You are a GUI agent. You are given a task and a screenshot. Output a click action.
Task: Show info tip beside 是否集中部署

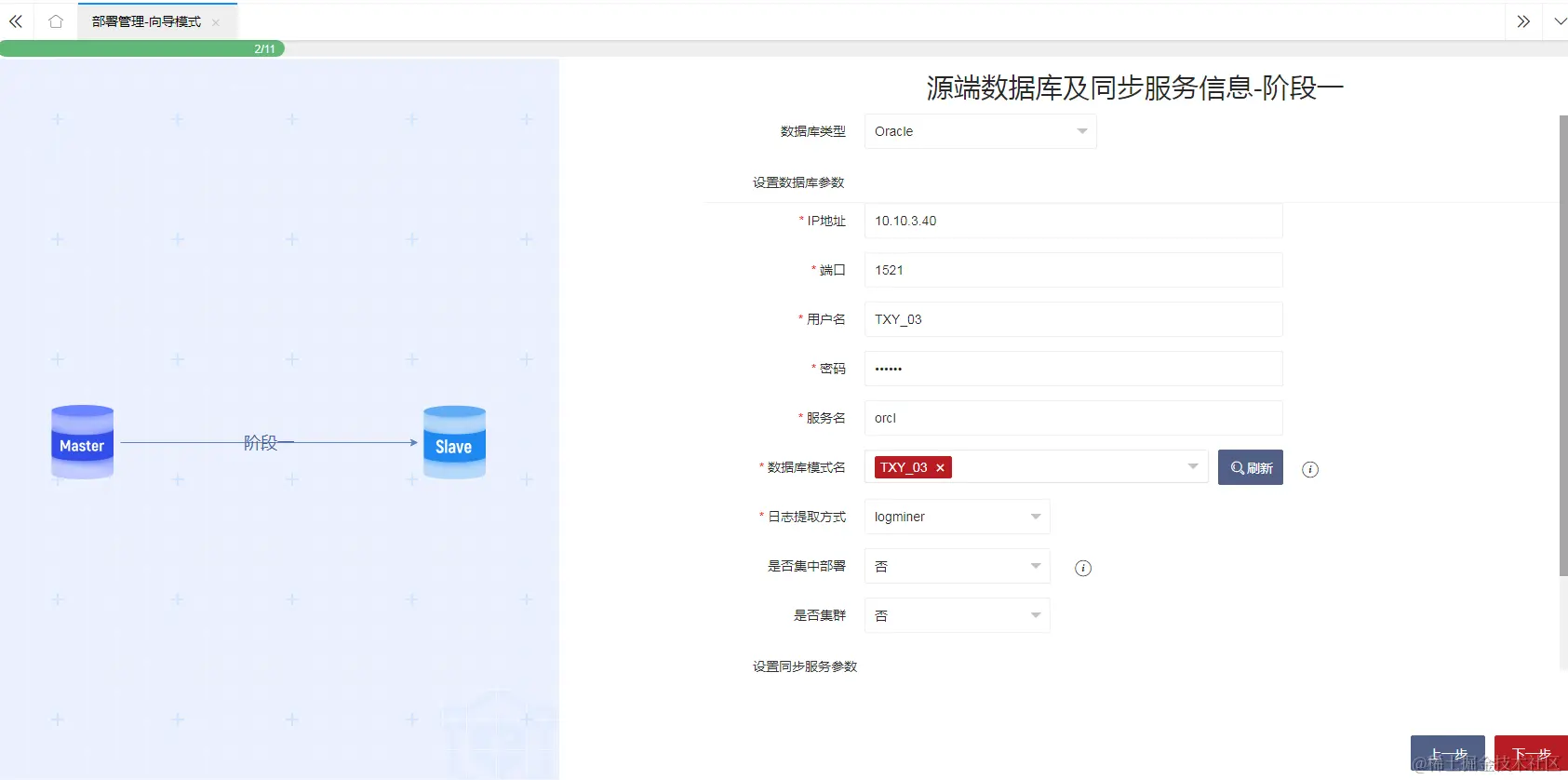click(x=1083, y=568)
